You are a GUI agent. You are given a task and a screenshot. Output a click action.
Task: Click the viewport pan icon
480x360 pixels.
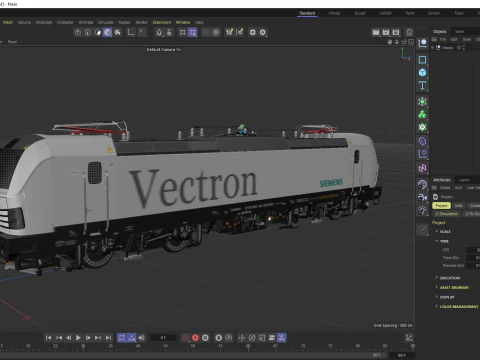[x=390, y=42]
